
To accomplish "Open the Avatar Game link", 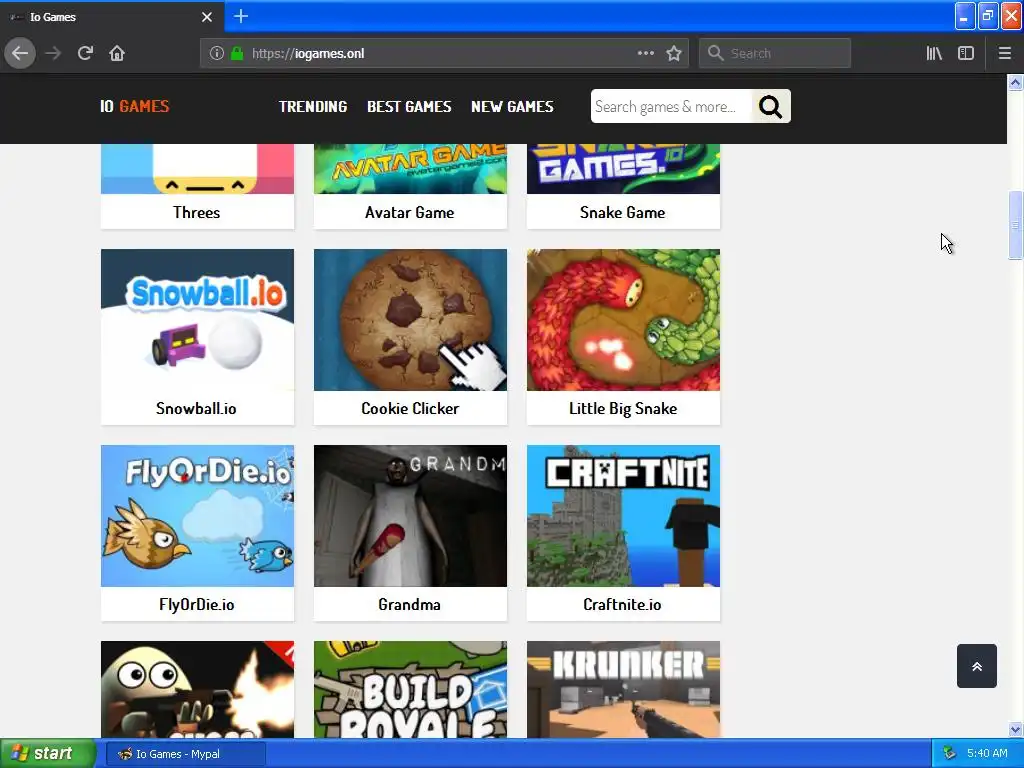I will pos(409,213).
